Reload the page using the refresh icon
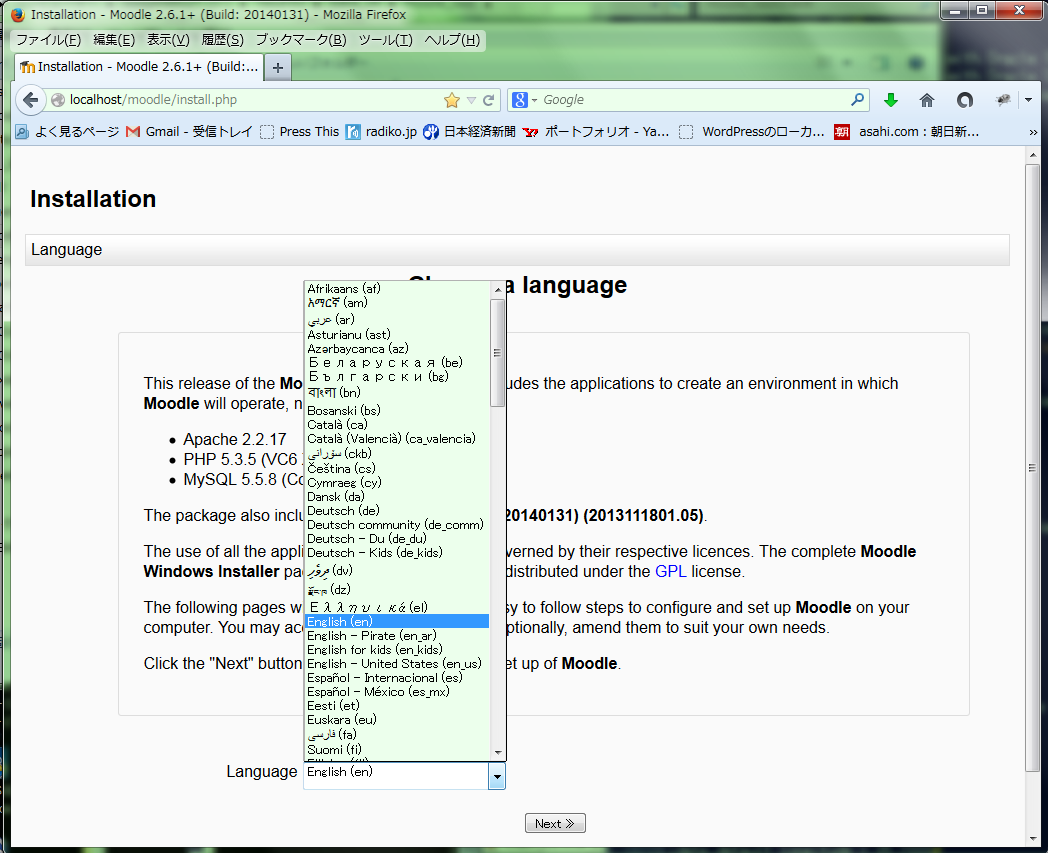This screenshot has width=1048, height=853. pyautogui.click(x=489, y=100)
